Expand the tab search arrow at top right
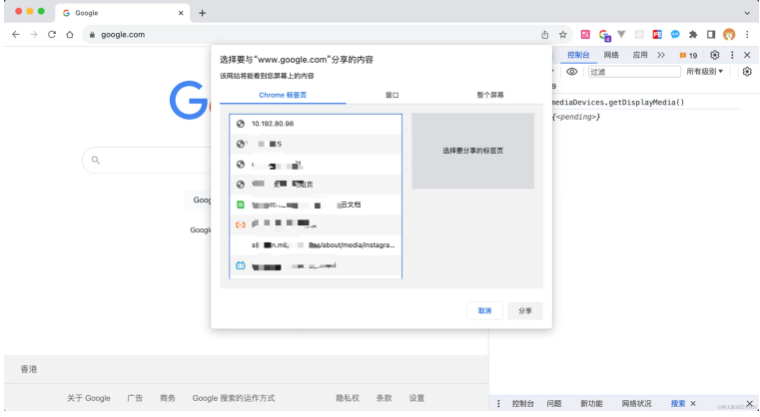This screenshot has width=760, height=417. click(747, 13)
